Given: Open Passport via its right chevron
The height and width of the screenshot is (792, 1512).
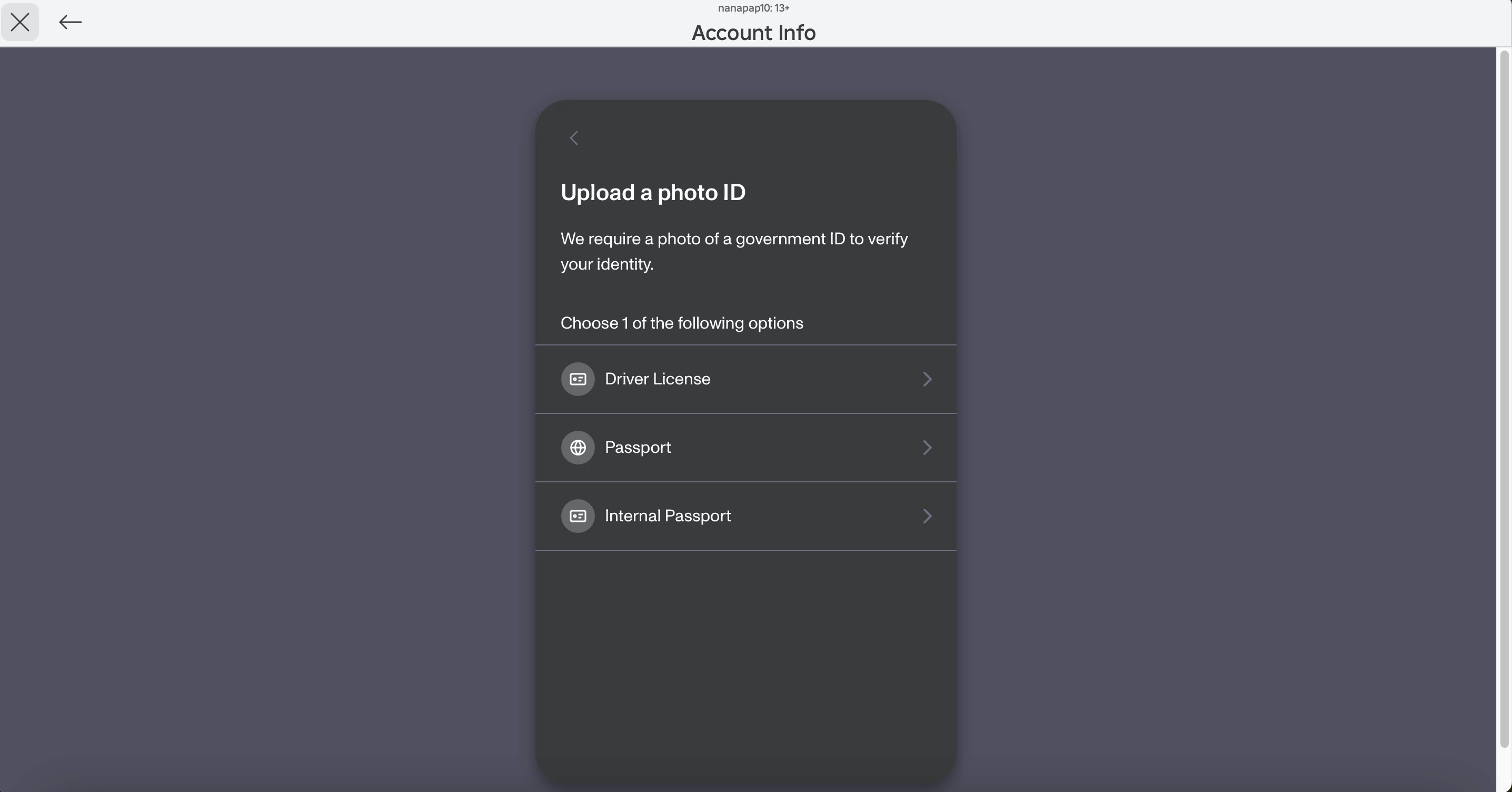Looking at the screenshot, I should coord(927,448).
